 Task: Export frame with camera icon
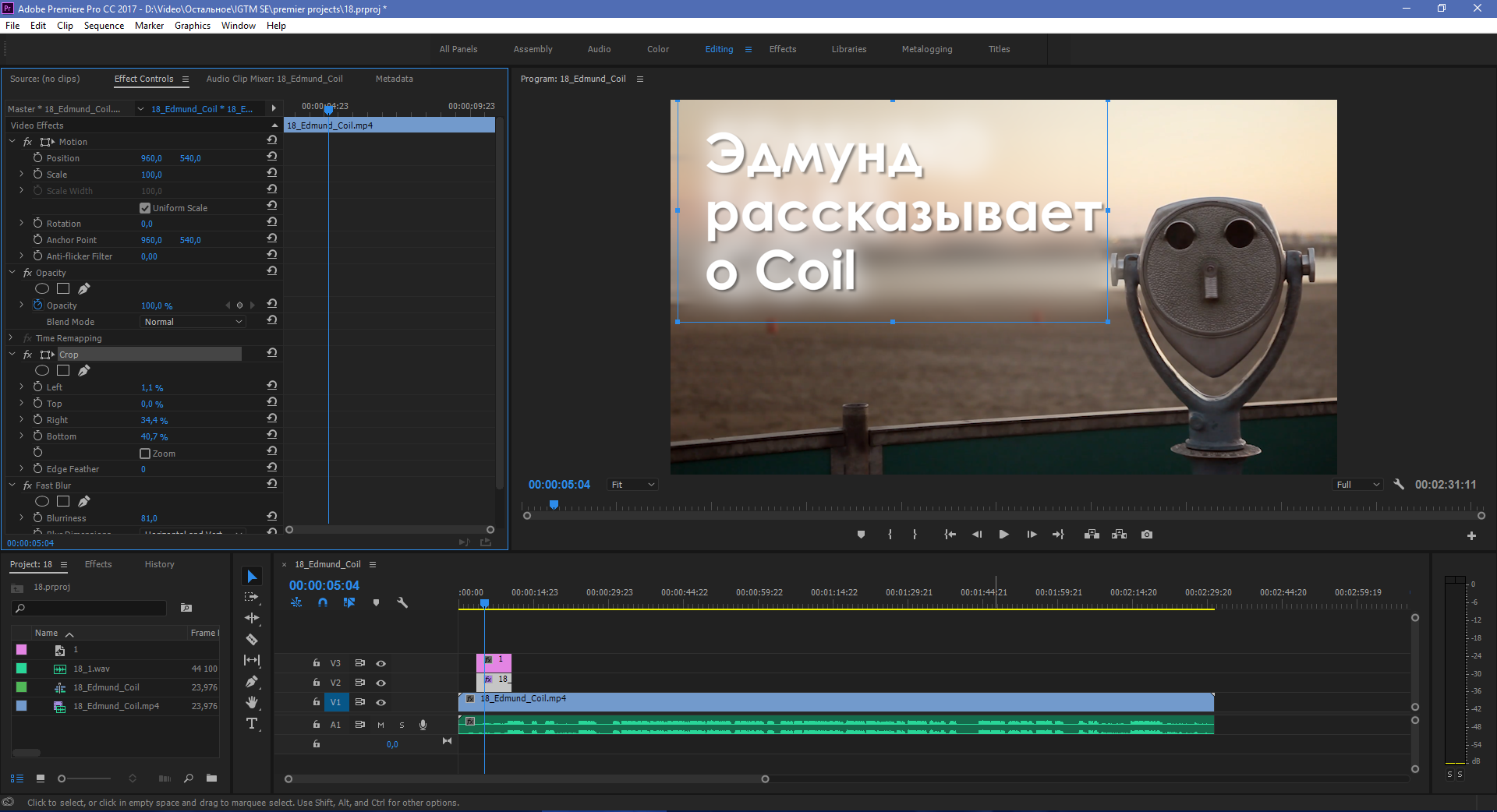click(1147, 535)
